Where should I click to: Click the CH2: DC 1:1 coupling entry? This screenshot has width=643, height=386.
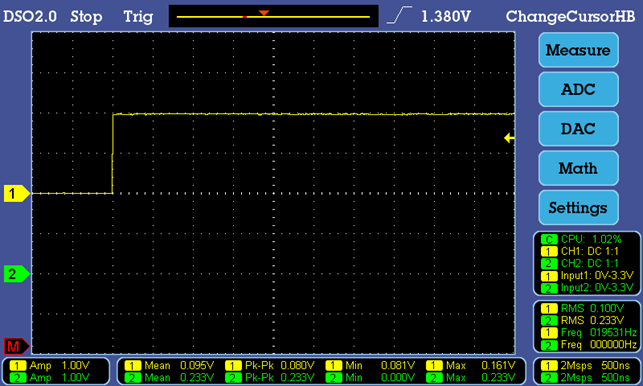[x=580, y=263]
